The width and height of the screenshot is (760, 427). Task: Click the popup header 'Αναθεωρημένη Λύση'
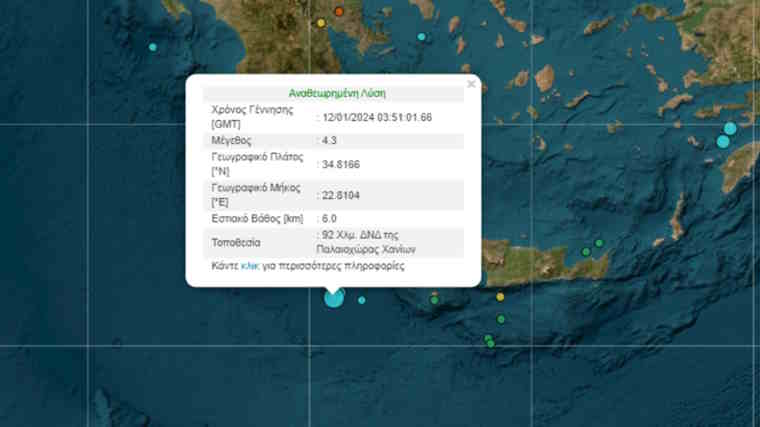click(x=337, y=94)
